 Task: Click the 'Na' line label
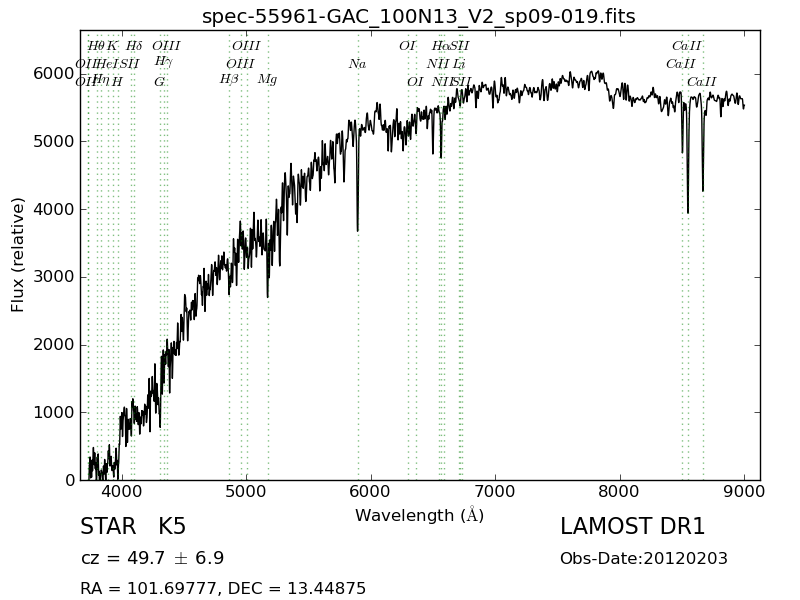point(358,64)
